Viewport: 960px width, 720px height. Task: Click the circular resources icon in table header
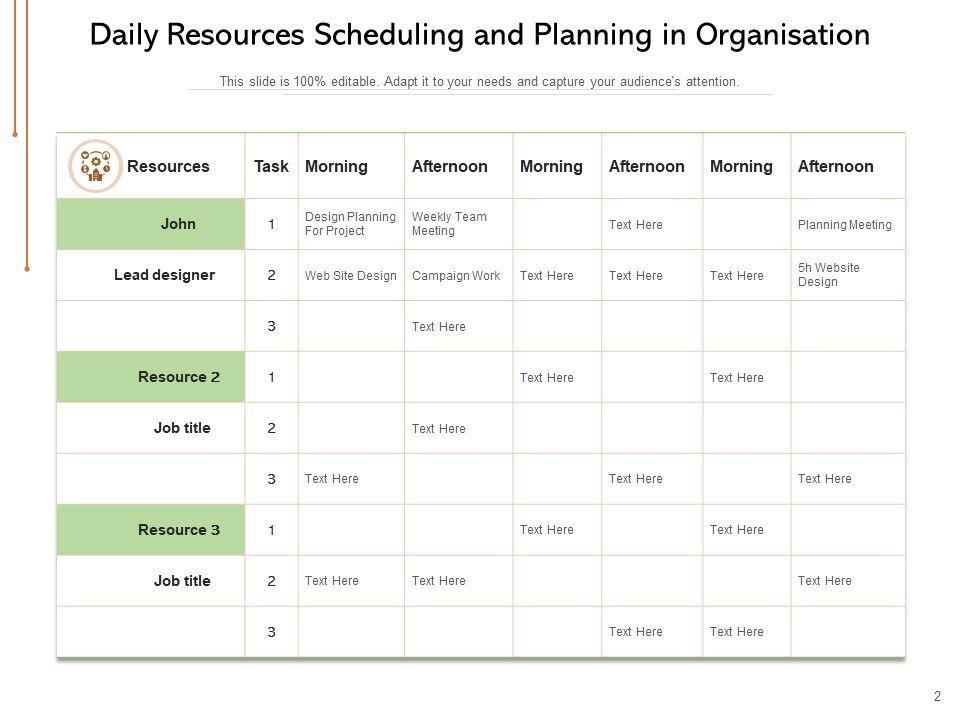coord(95,166)
